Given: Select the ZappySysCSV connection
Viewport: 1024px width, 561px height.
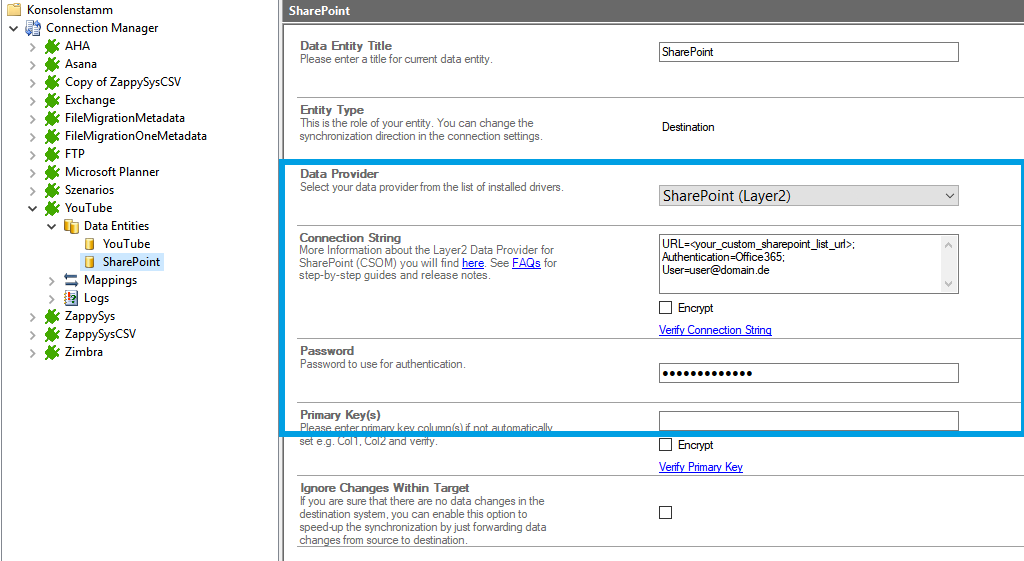Looking at the screenshot, I should [x=100, y=334].
